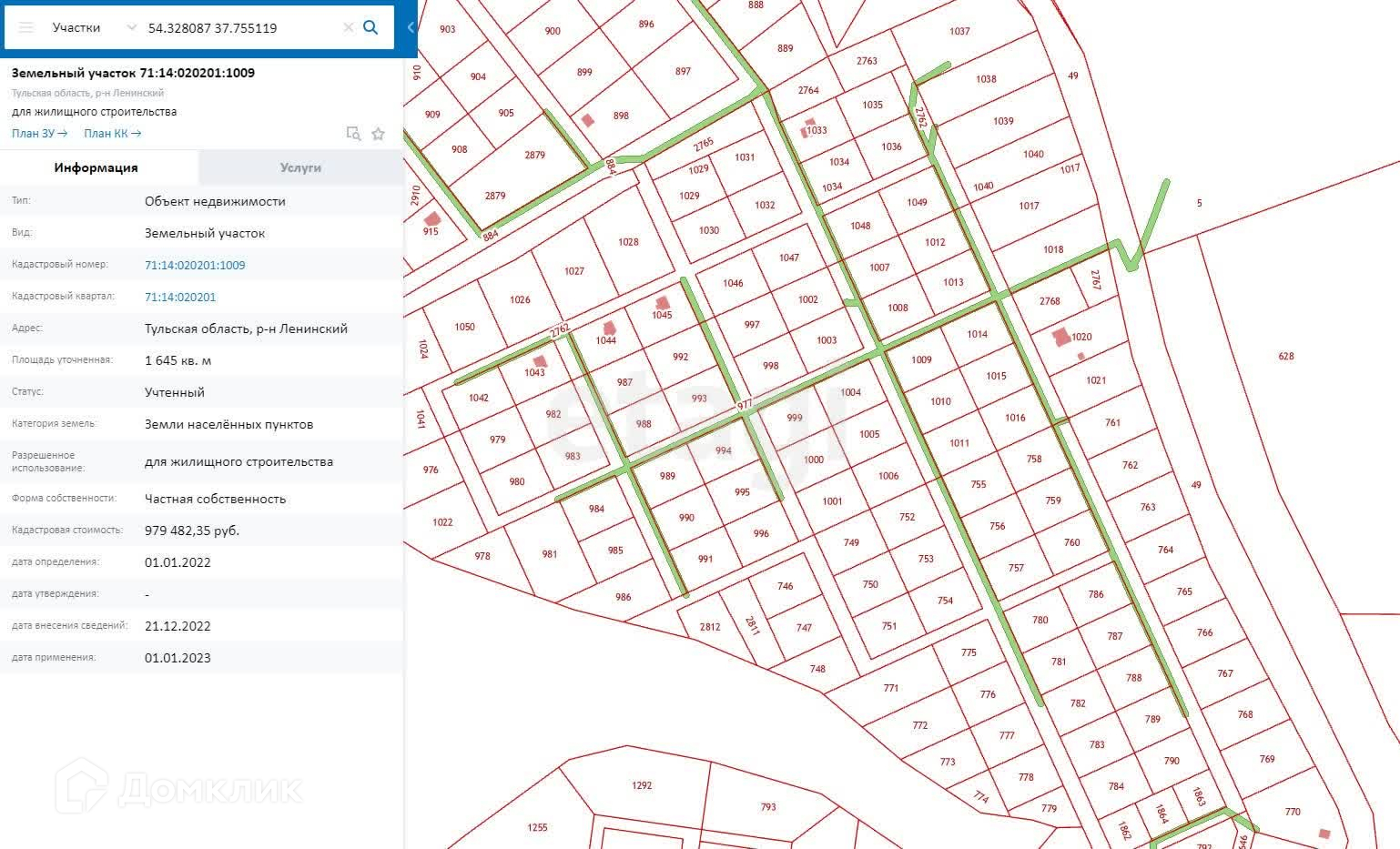1400x849 pixels.
Task: Add parcel to favorites with star icon
Action: point(378,134)
